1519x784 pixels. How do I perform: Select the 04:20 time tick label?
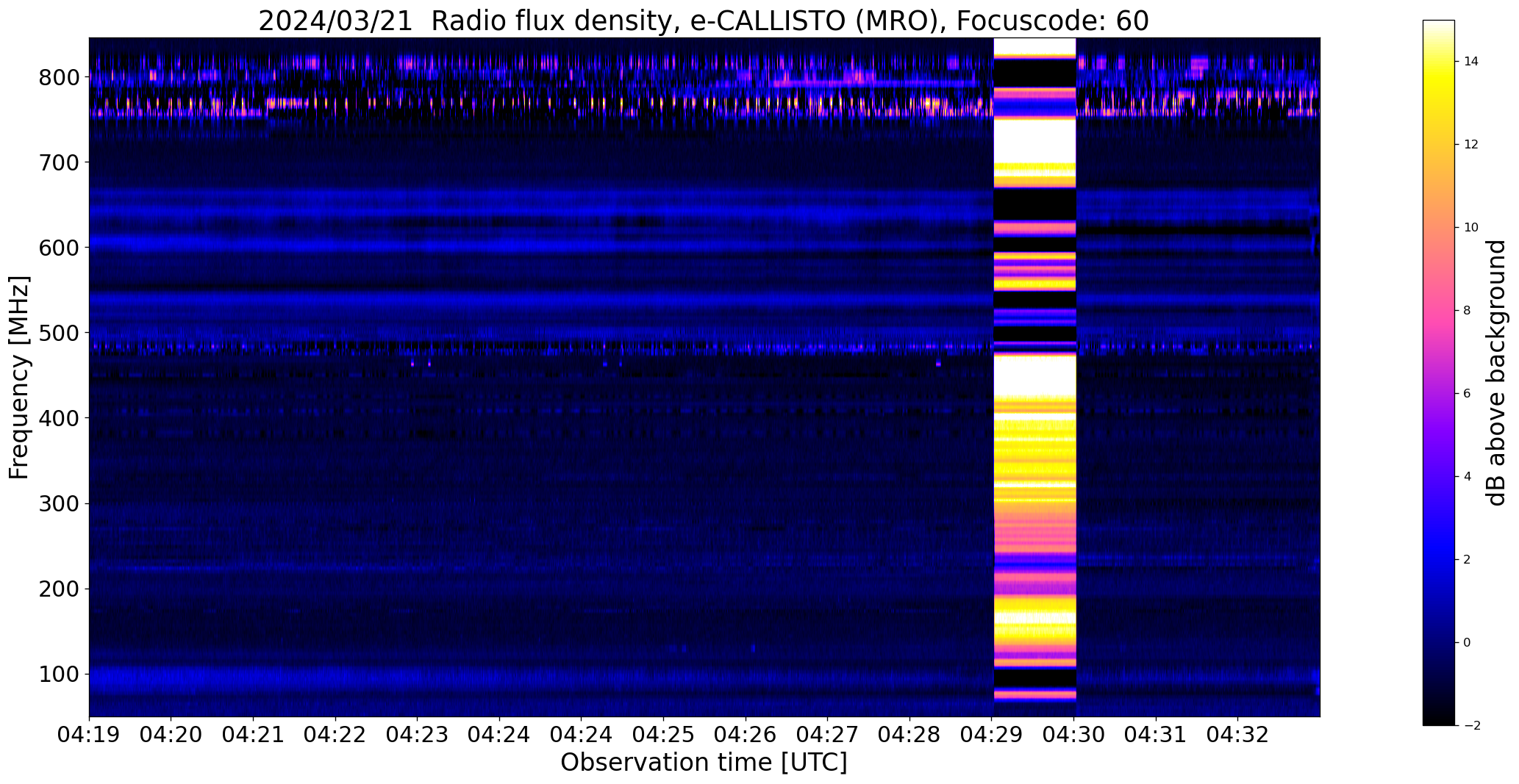click(171, 735)
